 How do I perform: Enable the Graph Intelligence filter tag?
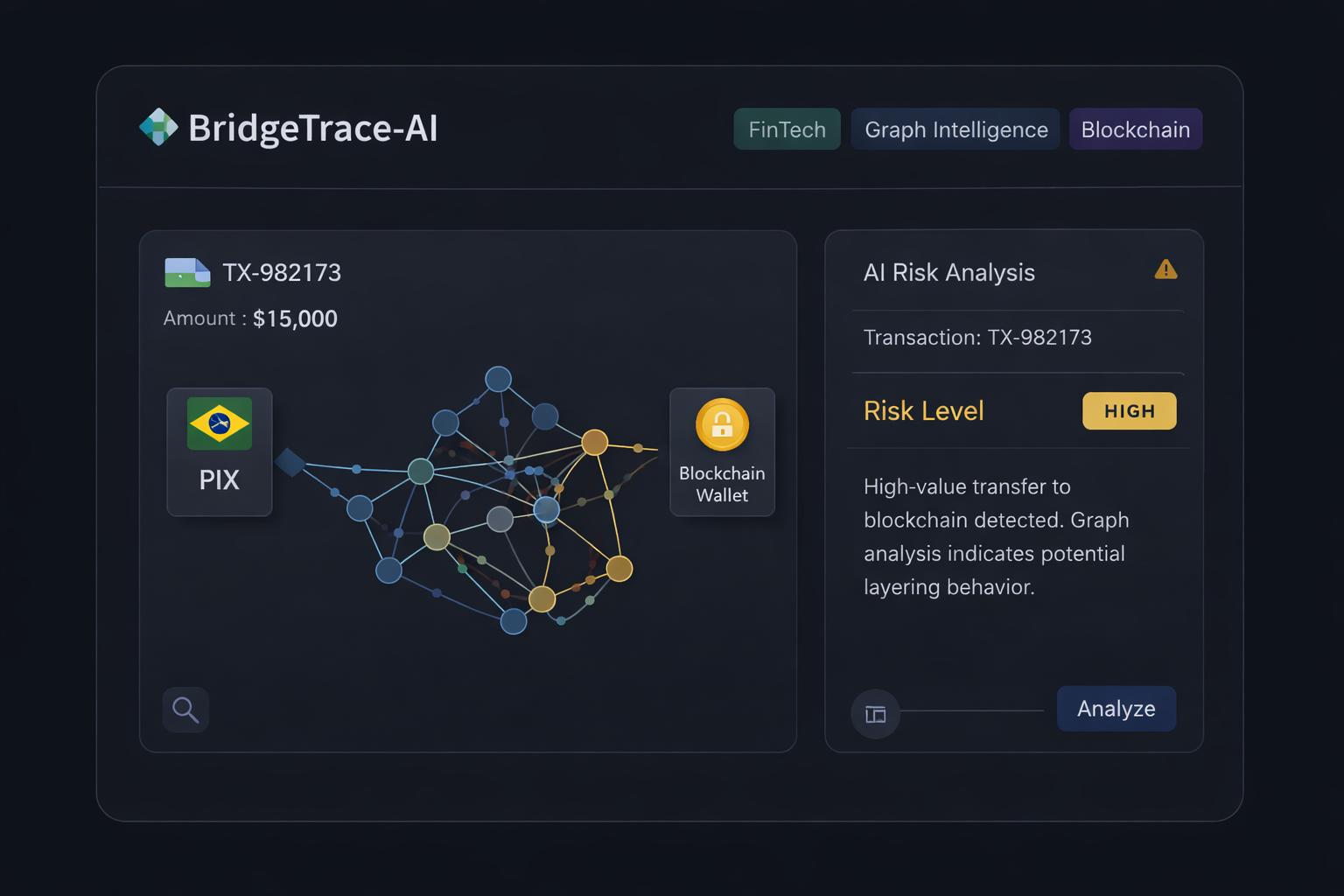tap(955, 129)
